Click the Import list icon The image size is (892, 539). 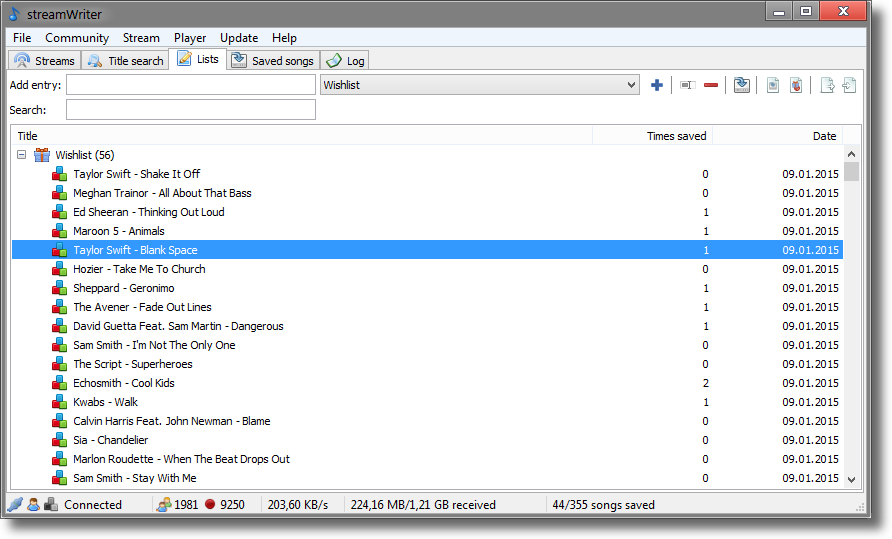[849, 85]
